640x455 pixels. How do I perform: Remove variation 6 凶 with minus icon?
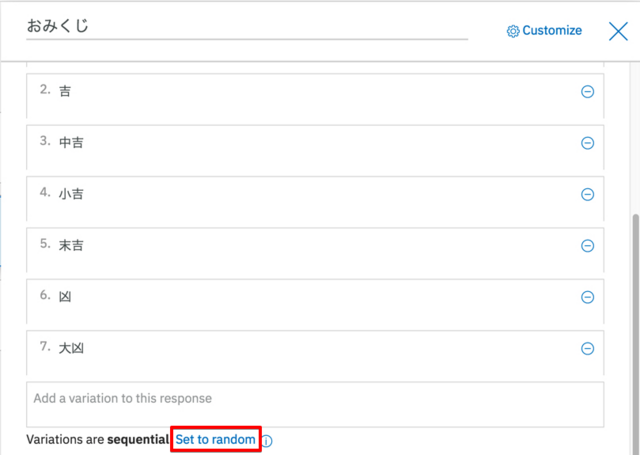587,297
